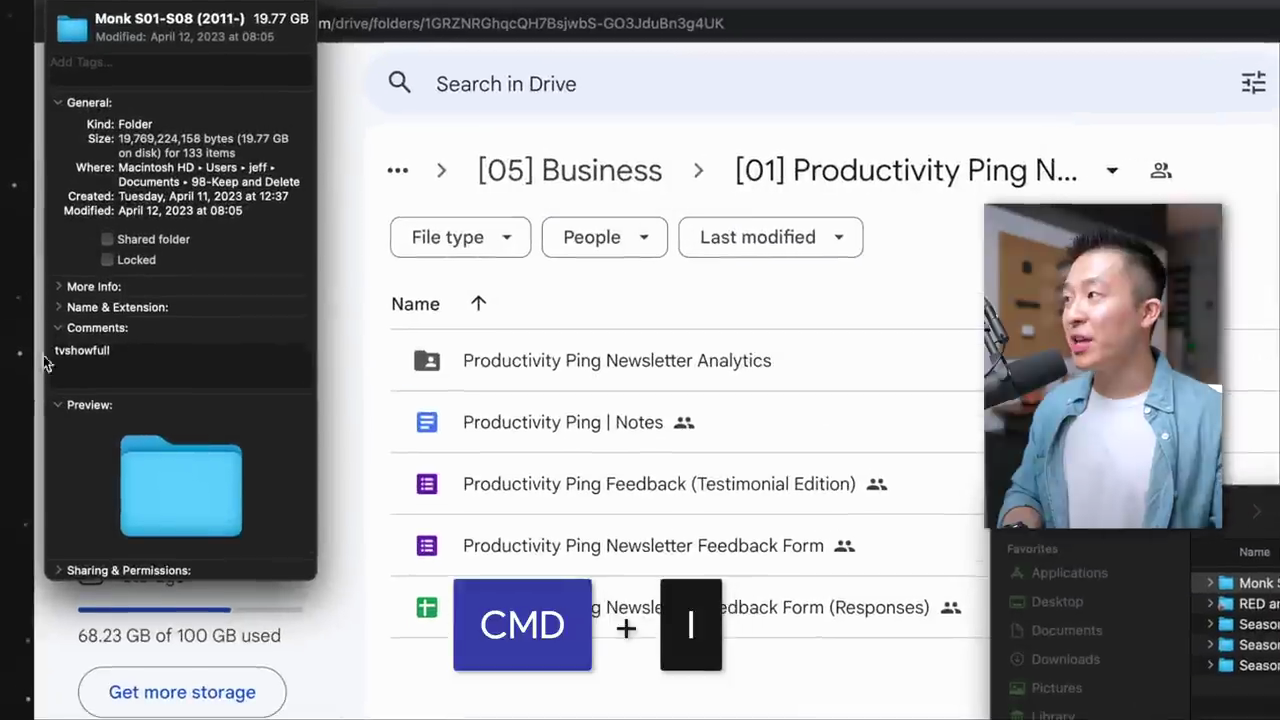Click the Get more storage button
Screen dimensions: 1280x720
(182, 692)
